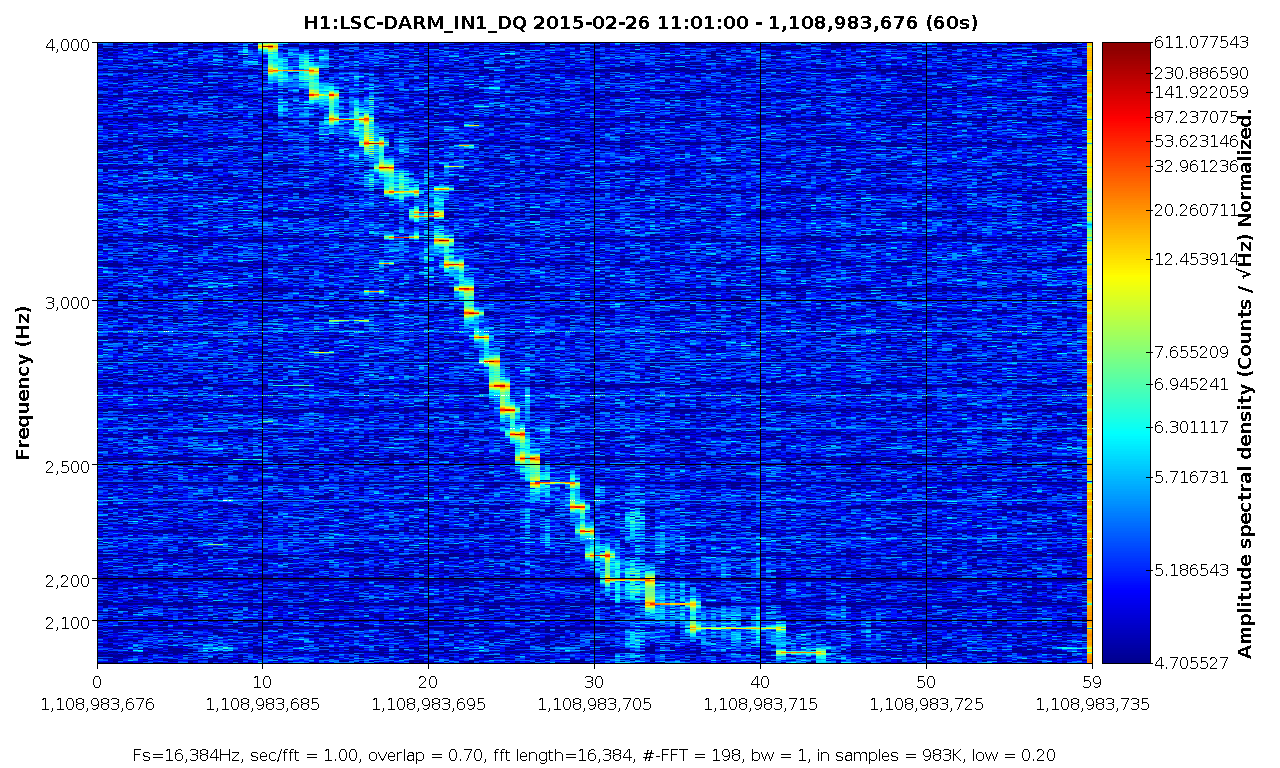Viewport: 1280px width, 768px height.
Task: Click colorbar value 6.301117
Action: pos(1191,428)
